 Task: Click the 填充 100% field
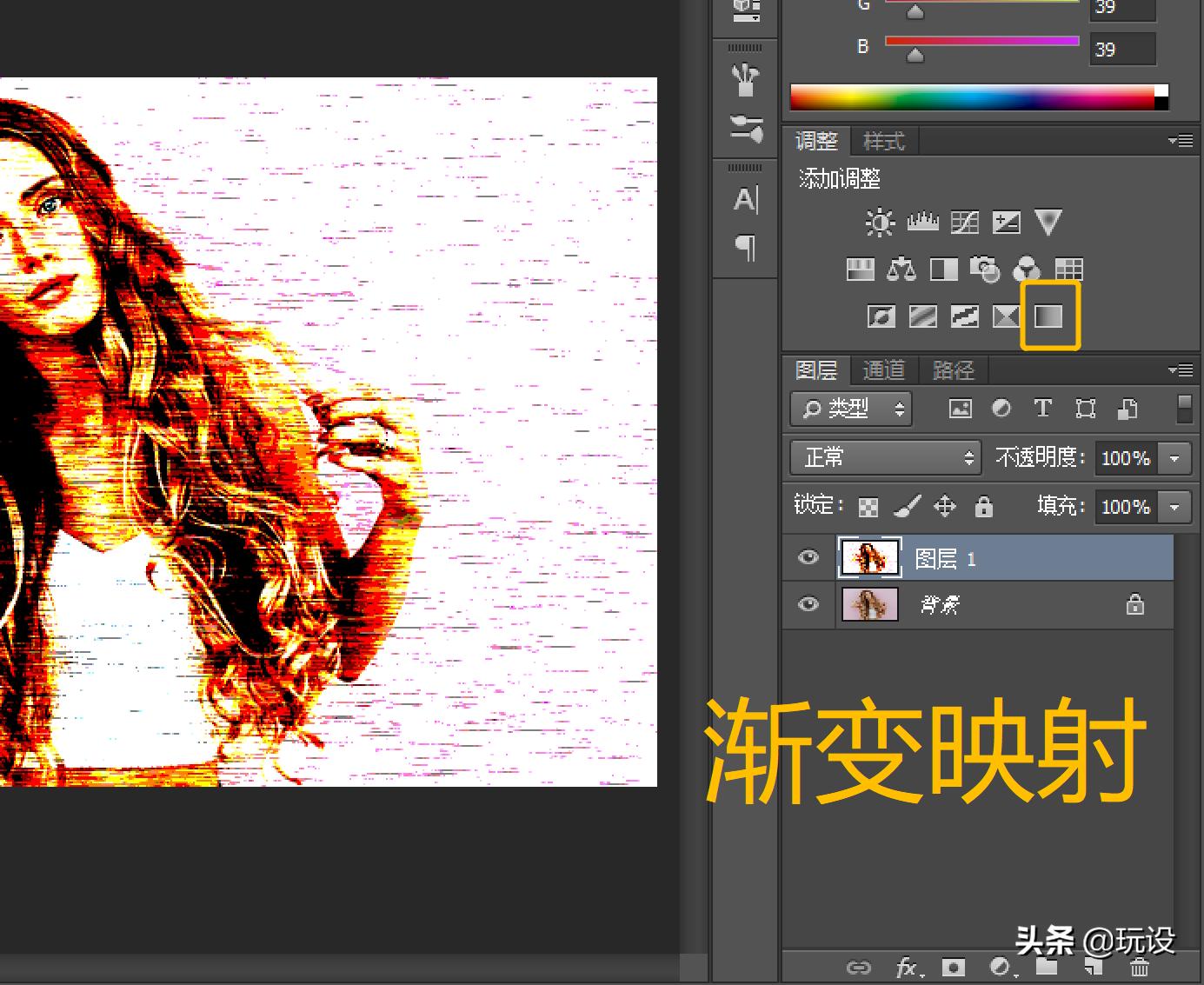pyautogui.click(x=1127, y=506)
